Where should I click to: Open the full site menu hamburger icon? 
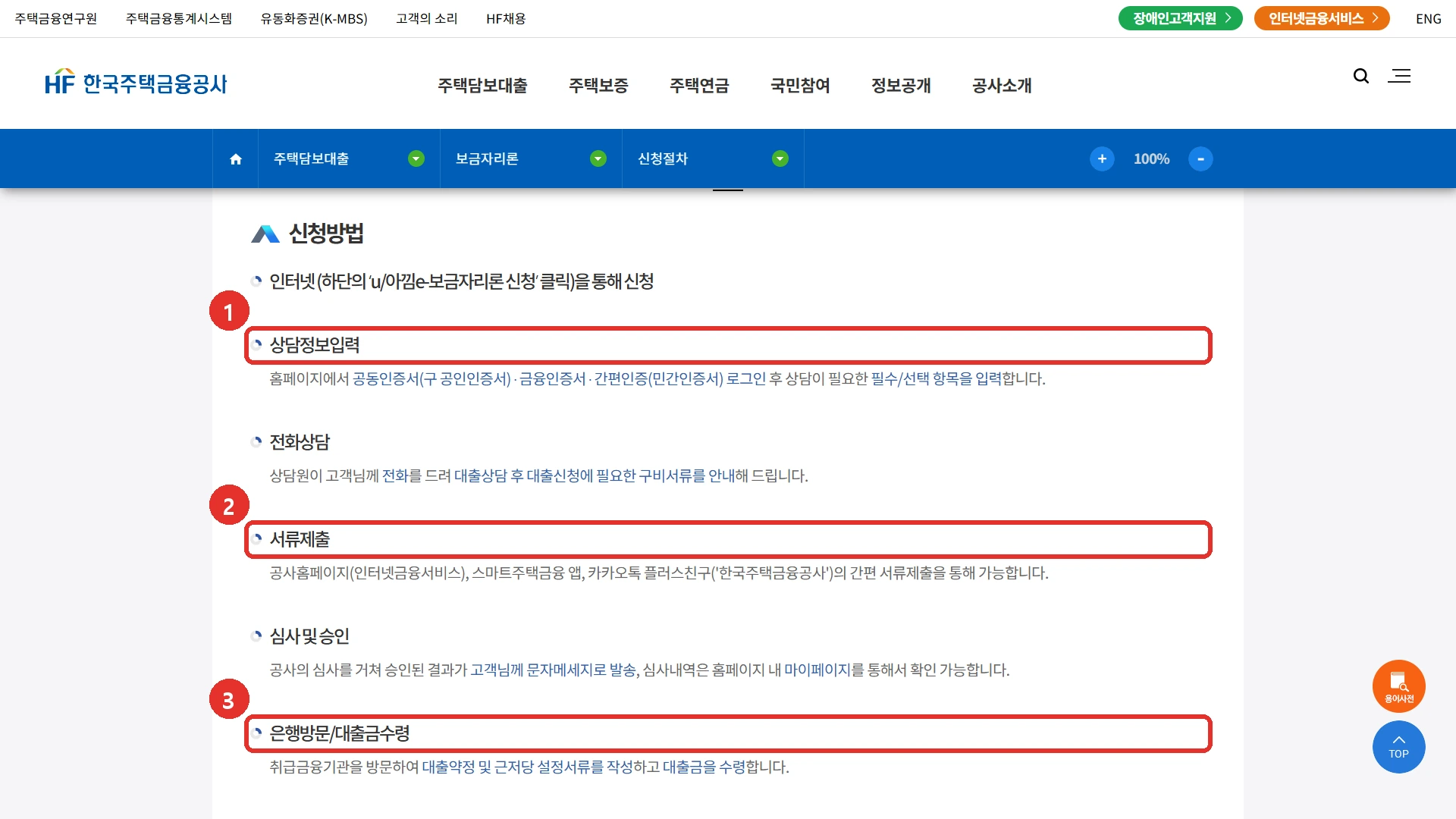[x=1399, y=76]
